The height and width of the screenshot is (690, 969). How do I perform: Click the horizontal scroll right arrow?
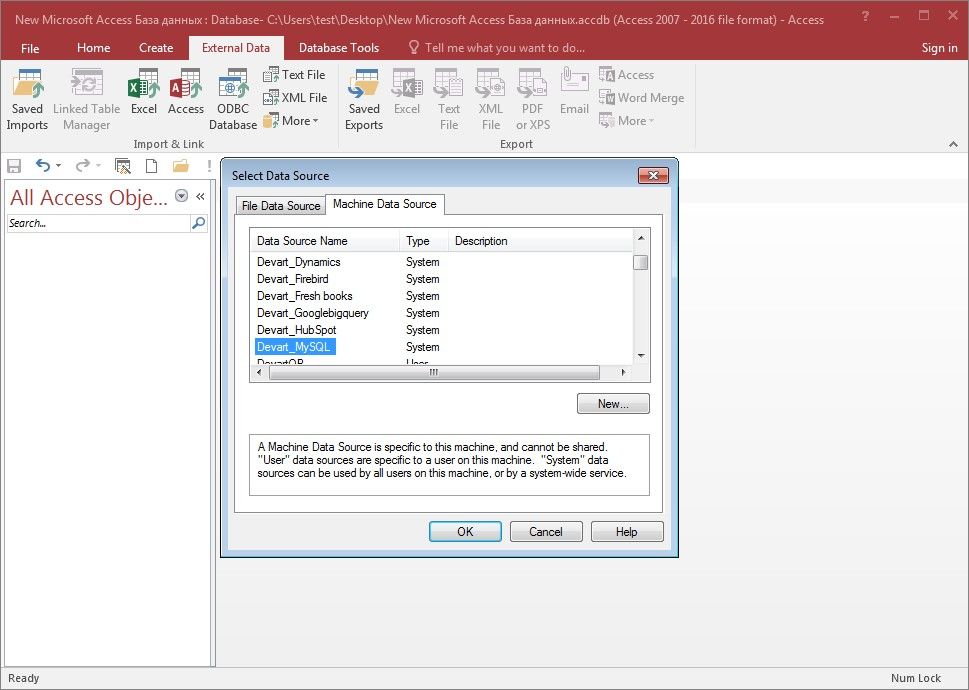623,372
